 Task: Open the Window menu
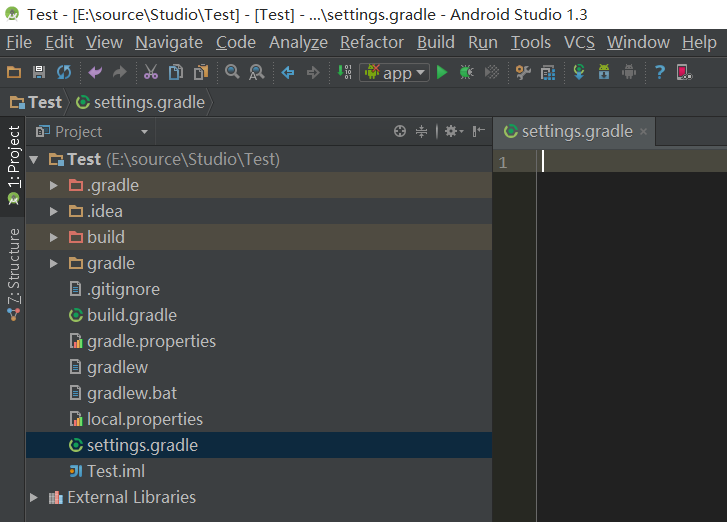[x=638, y=43]
